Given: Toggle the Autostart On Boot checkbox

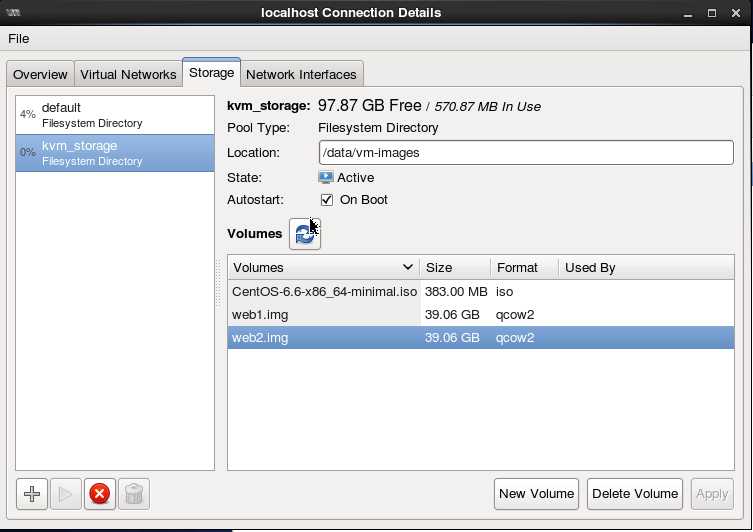Looking at the screenshot, I should (x=327, y=200).
